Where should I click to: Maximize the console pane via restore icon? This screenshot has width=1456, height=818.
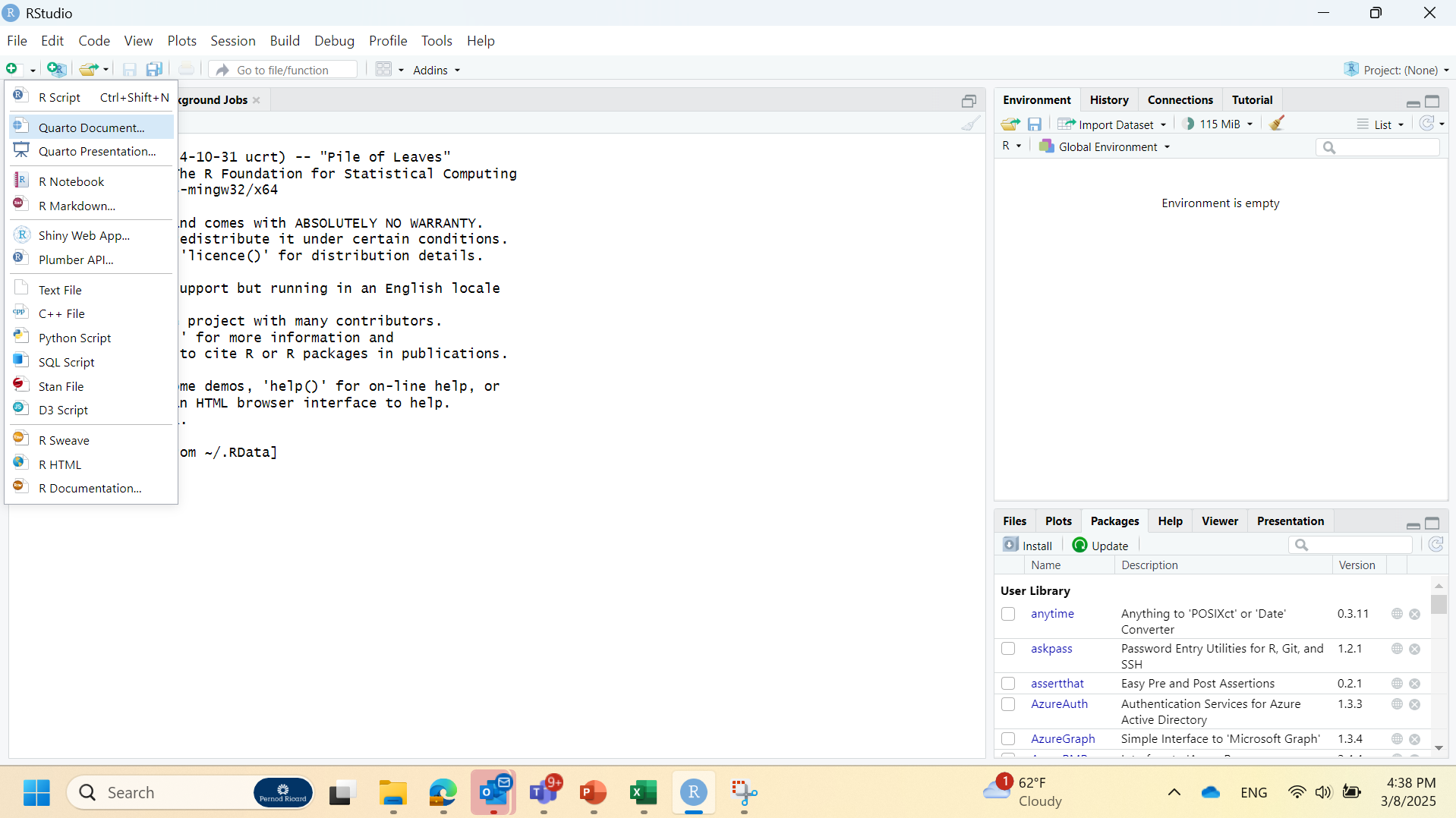pyautogui.click(x=969, y=101)
